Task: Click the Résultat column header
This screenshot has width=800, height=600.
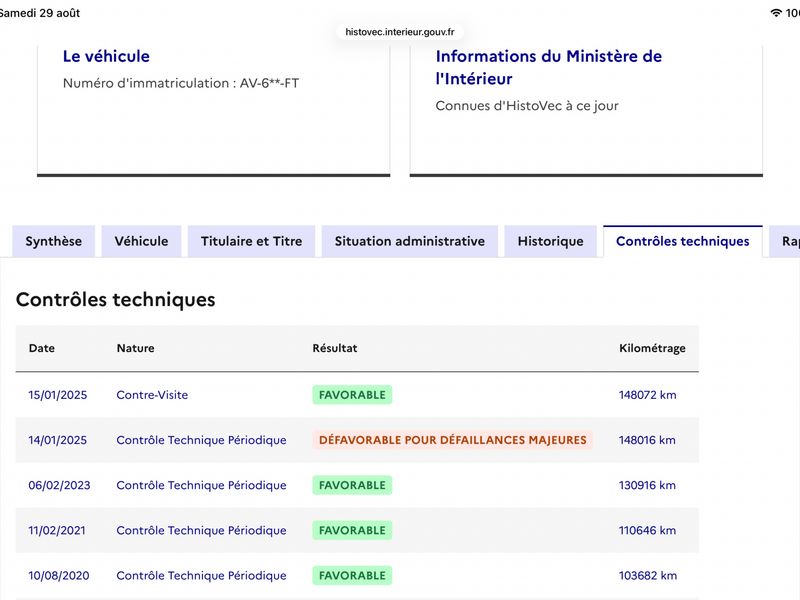Action: pos(335,348)
